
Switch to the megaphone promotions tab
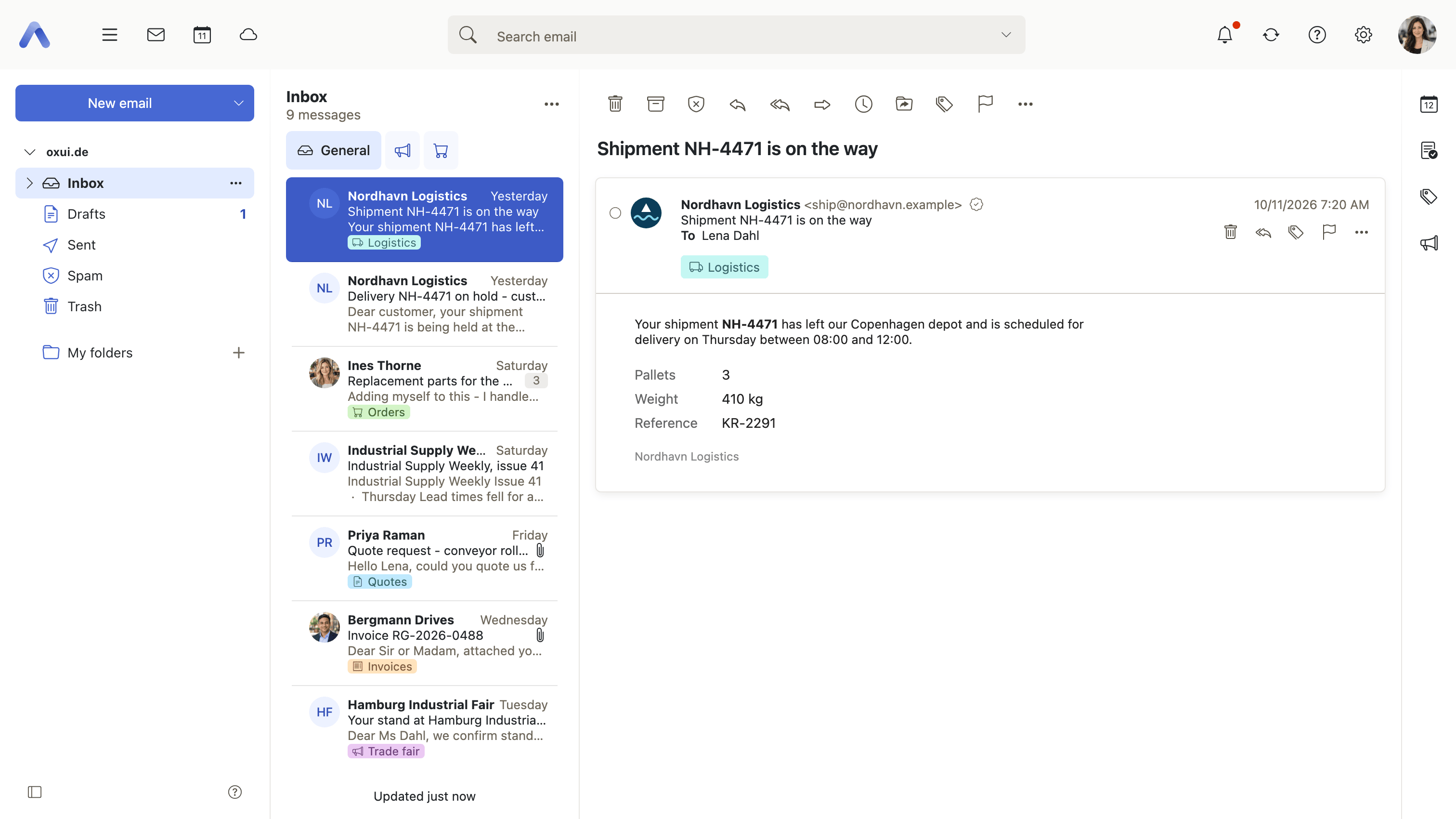403,150
